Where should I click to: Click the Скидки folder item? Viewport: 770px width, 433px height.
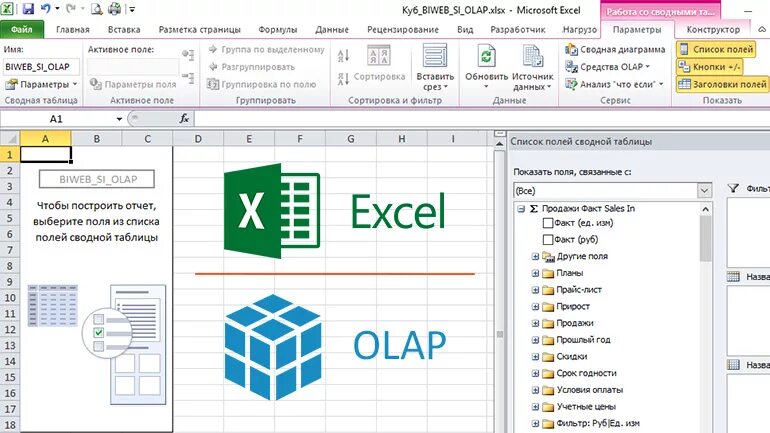565,356
